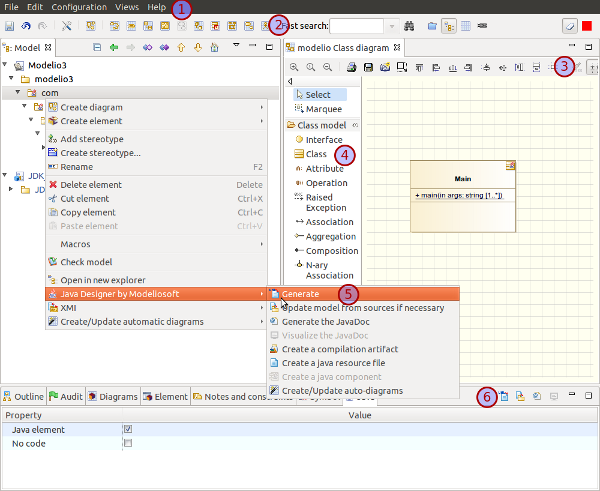This screenshot has width=600, height=491.
Task: Select the Property column header
Action: pos(62,415)
